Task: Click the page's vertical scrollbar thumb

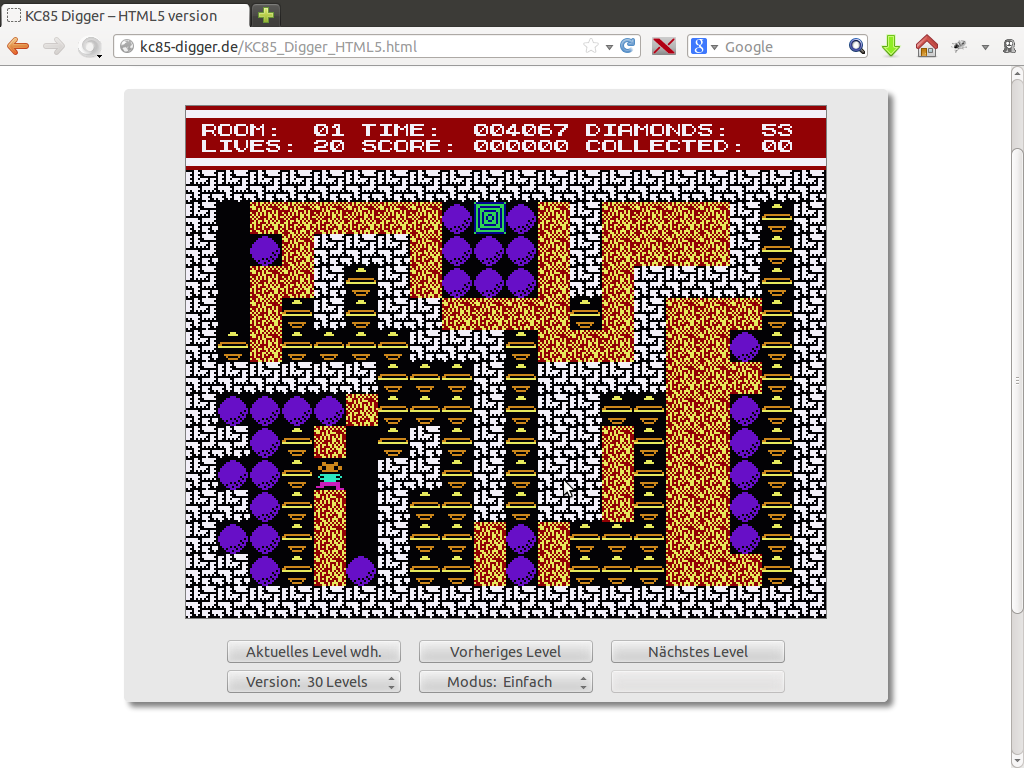Action: 1017,380
